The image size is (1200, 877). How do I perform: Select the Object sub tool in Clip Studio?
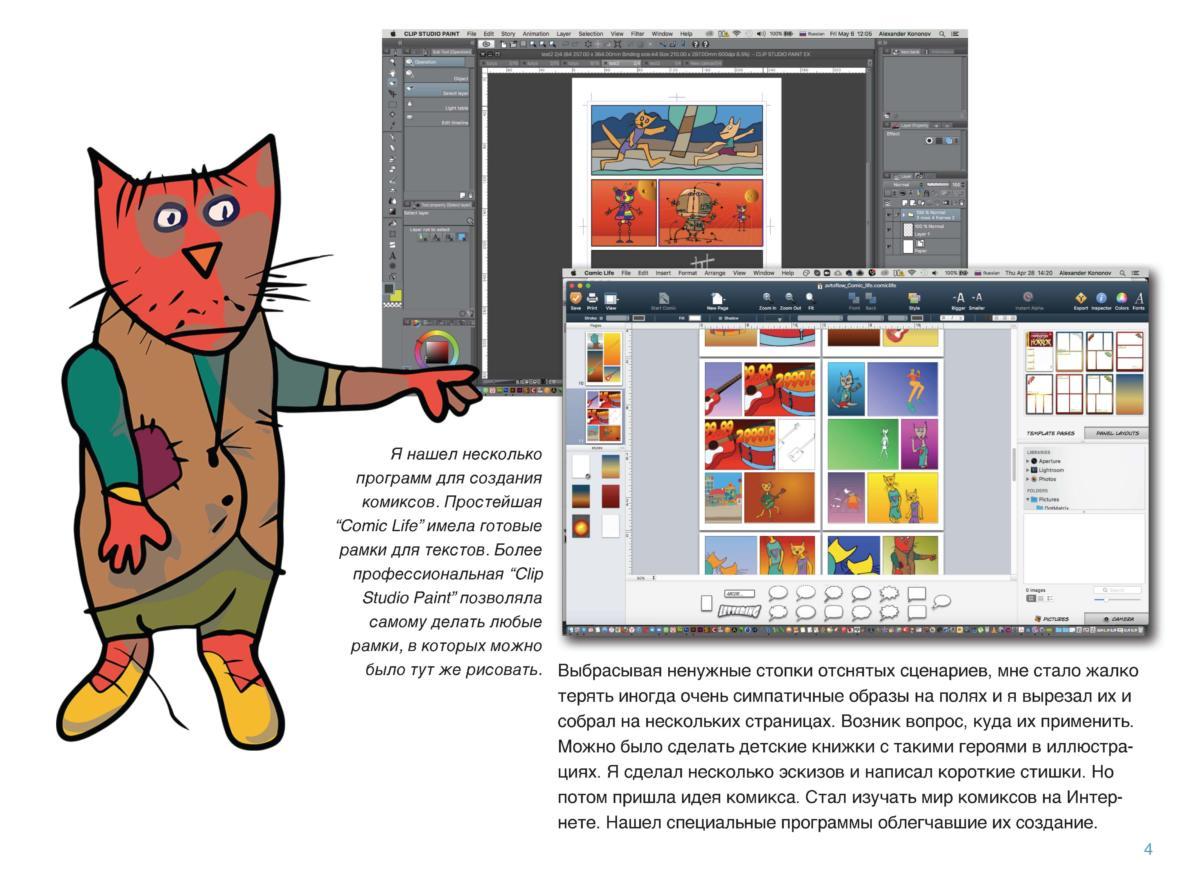click(x=437, y=77)
